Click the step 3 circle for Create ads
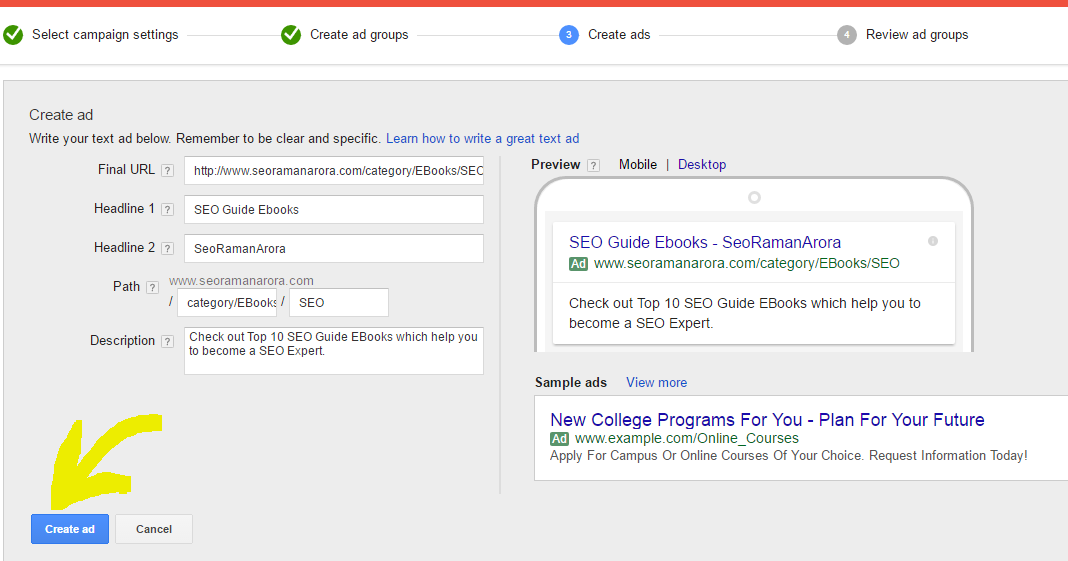This screenshot has height=561, width=1068. click(x=569, y=35)
